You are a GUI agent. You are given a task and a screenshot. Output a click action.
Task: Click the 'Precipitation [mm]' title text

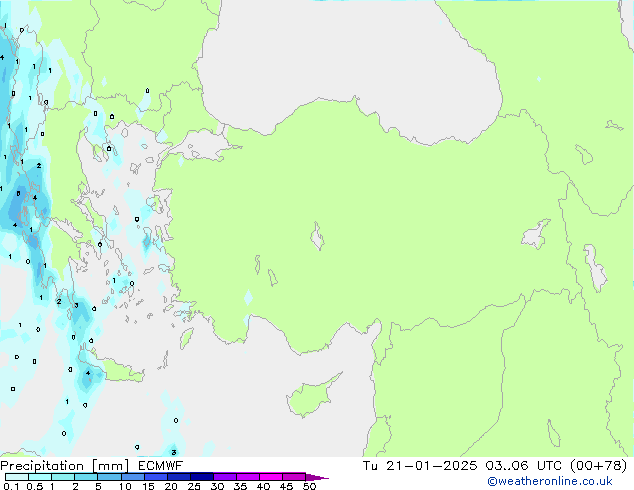tap(64, 466)
